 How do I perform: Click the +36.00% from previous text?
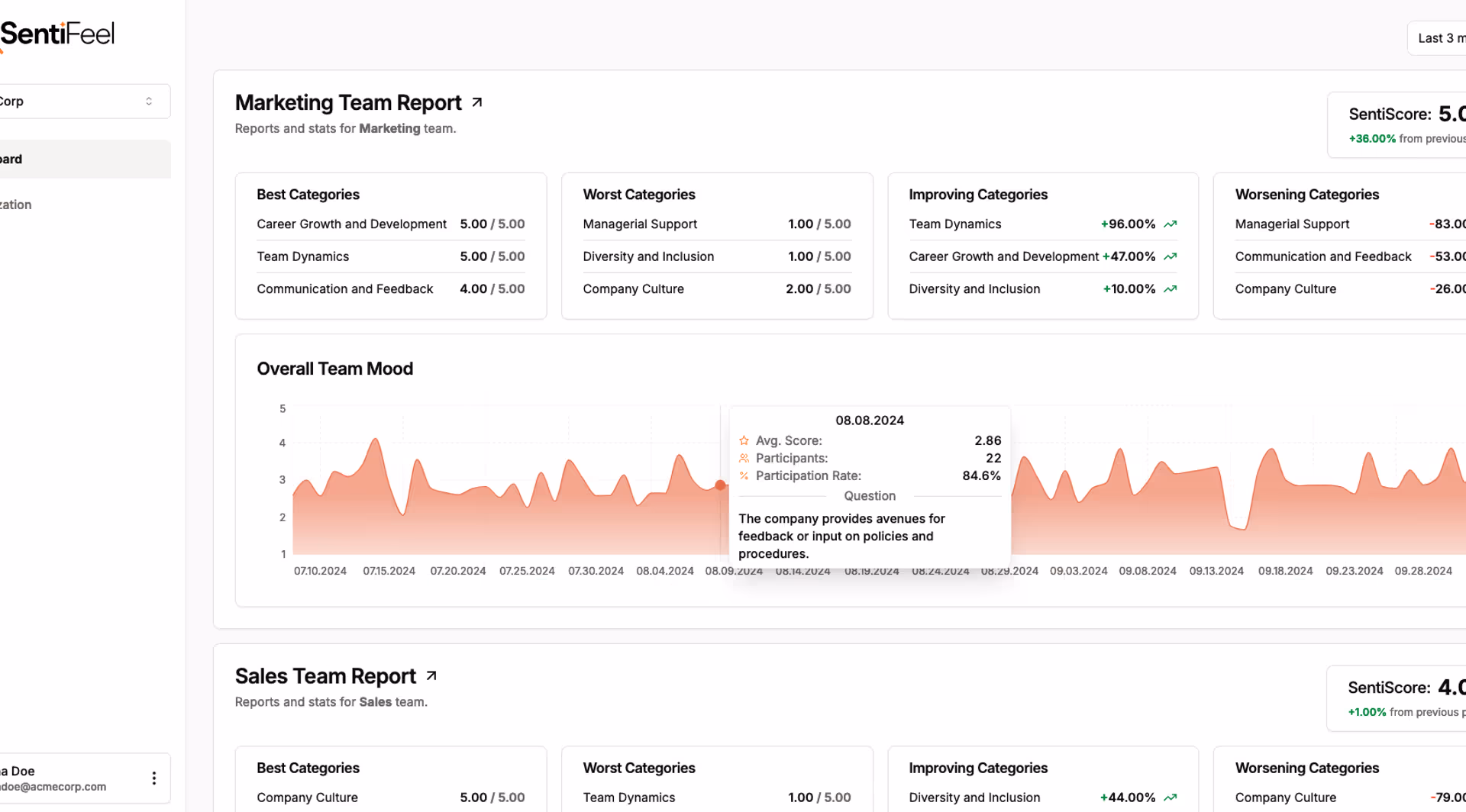[1407, 139]
